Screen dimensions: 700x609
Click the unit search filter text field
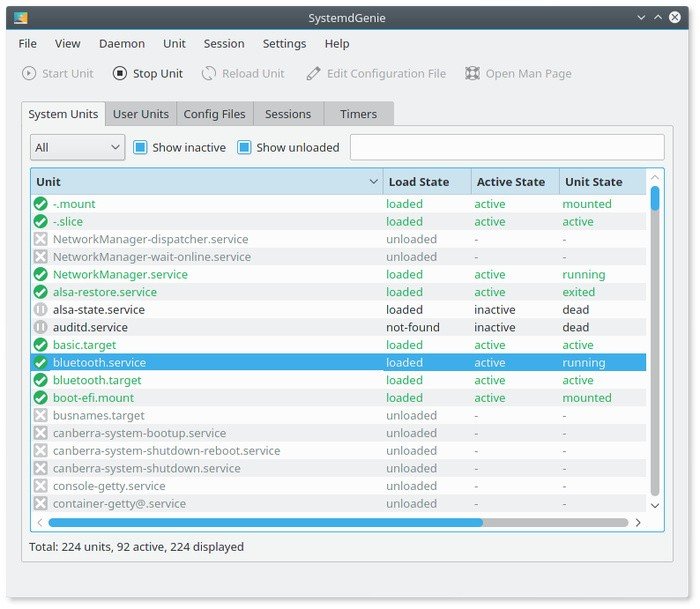506,147
